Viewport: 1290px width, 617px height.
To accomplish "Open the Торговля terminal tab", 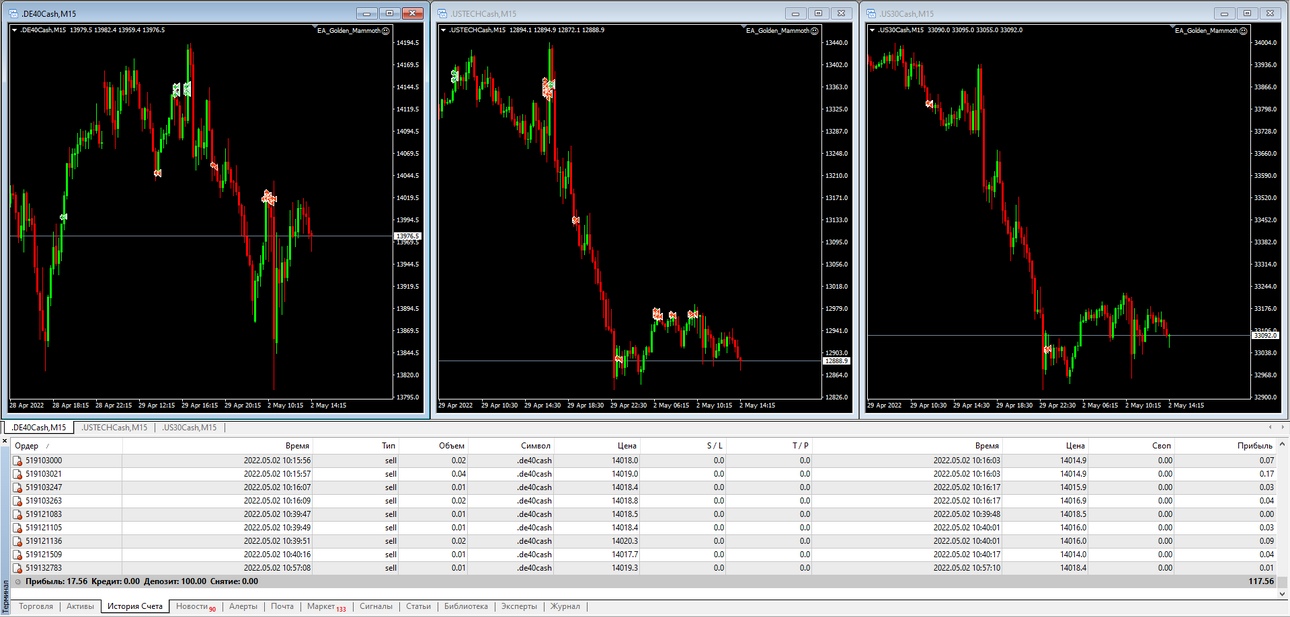I will 36,606.
